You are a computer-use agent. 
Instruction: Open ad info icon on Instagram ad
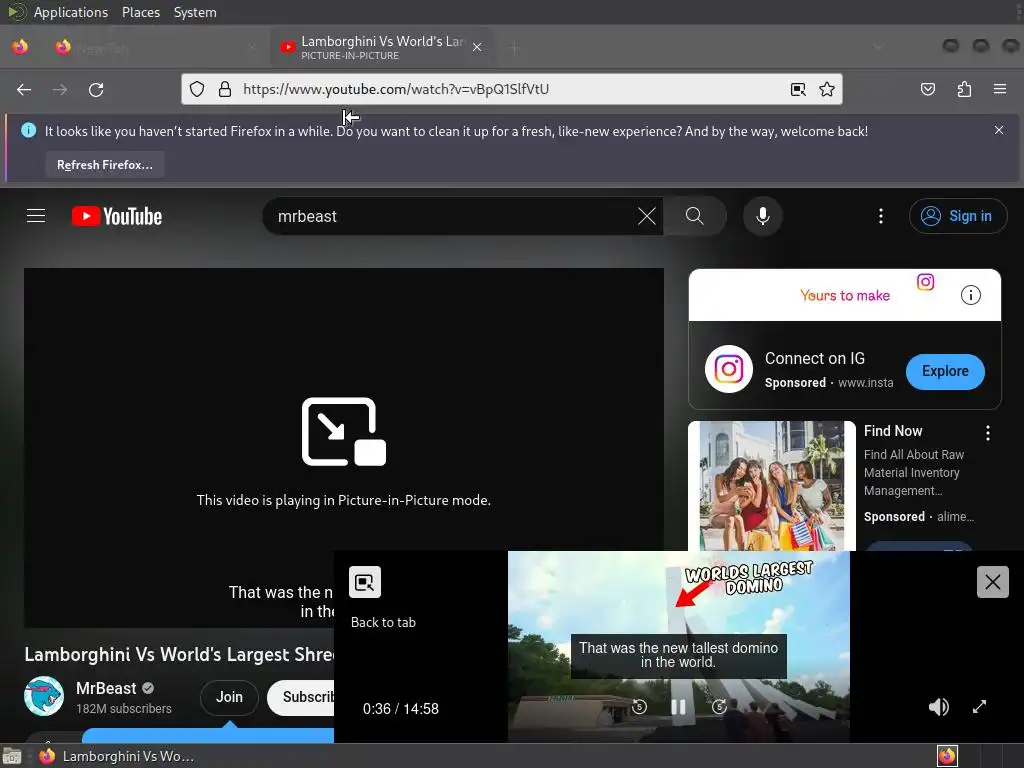[x=970, y=295]
